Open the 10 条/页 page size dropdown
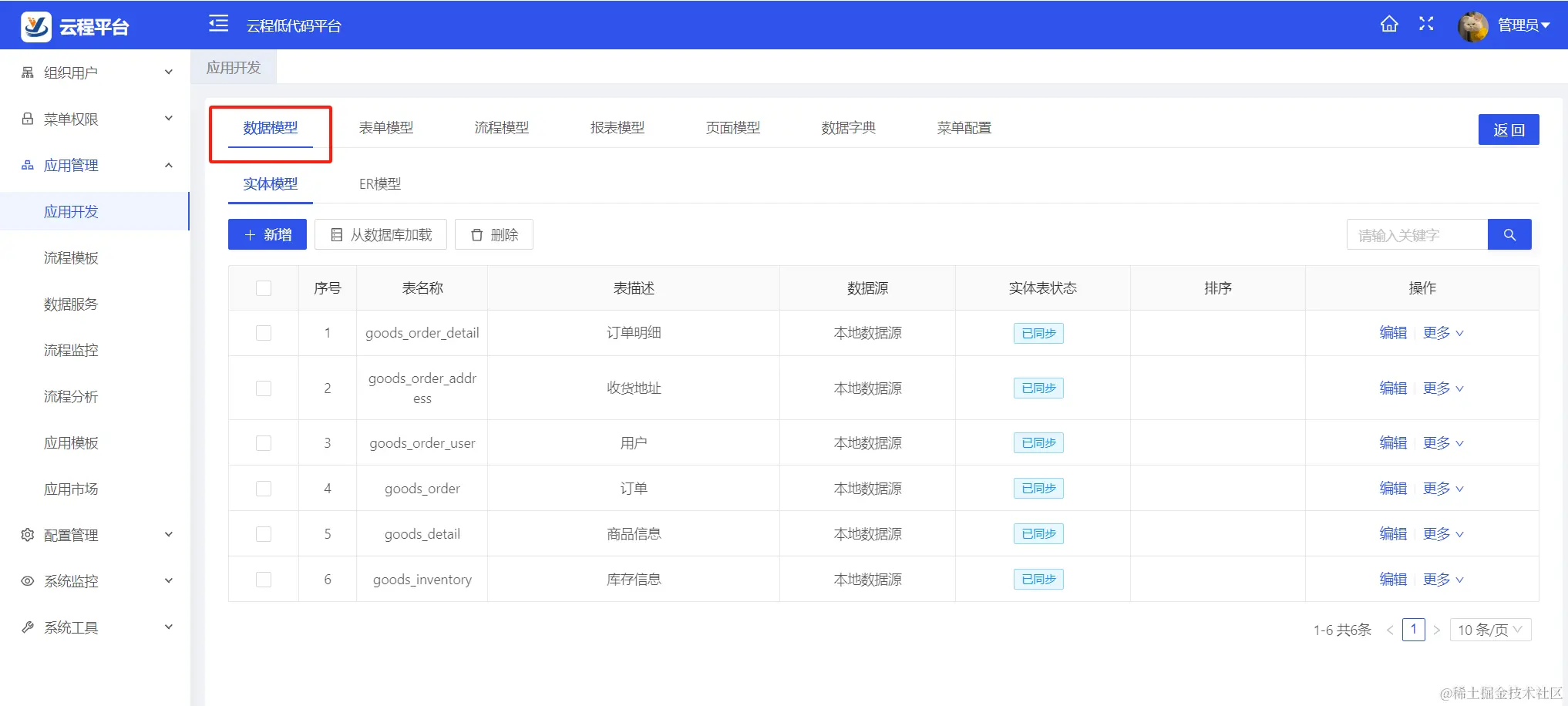Image resolution: width=1568 pixels, height=706 pixels. [1490, 630]
